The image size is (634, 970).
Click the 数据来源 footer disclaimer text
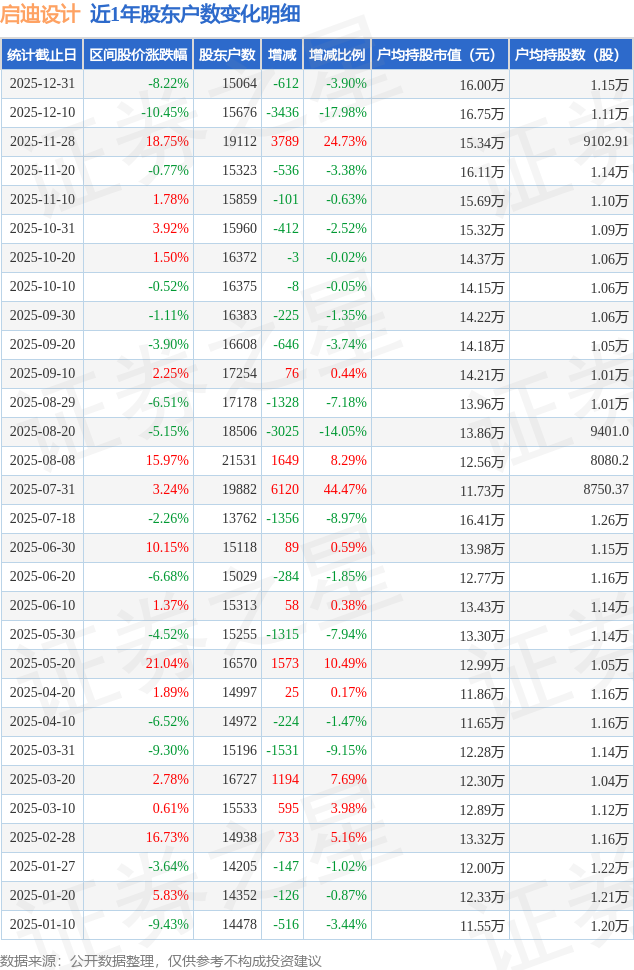[161, 960]
